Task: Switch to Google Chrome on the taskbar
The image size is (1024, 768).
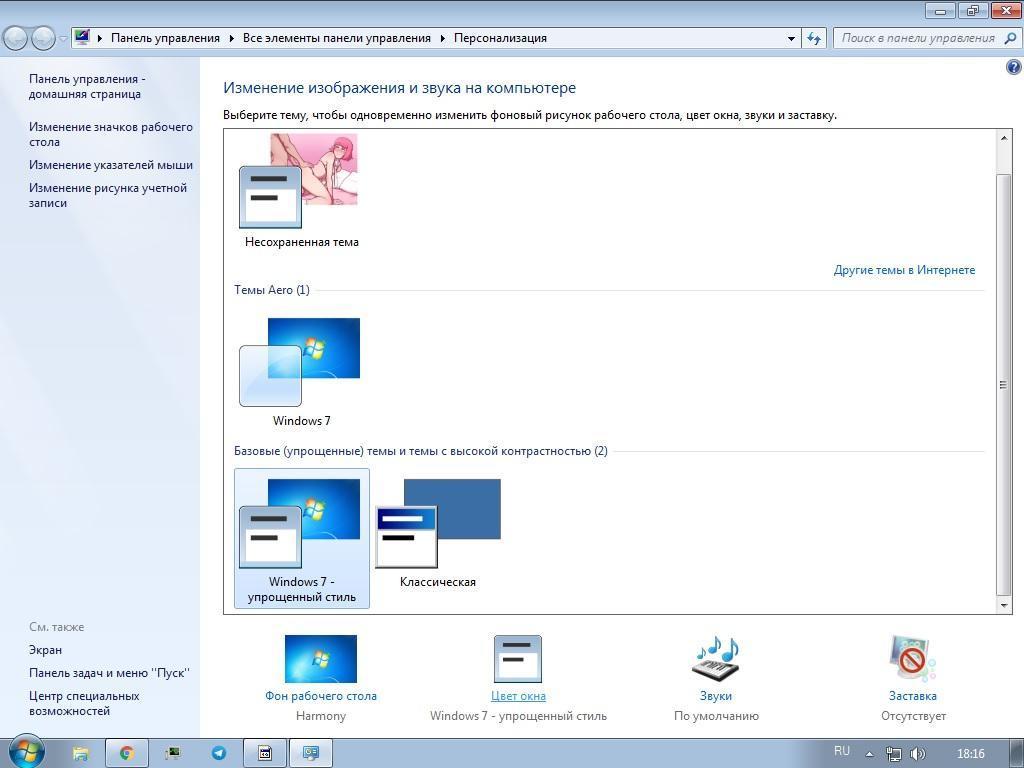Action: click(x=127, y=754)
